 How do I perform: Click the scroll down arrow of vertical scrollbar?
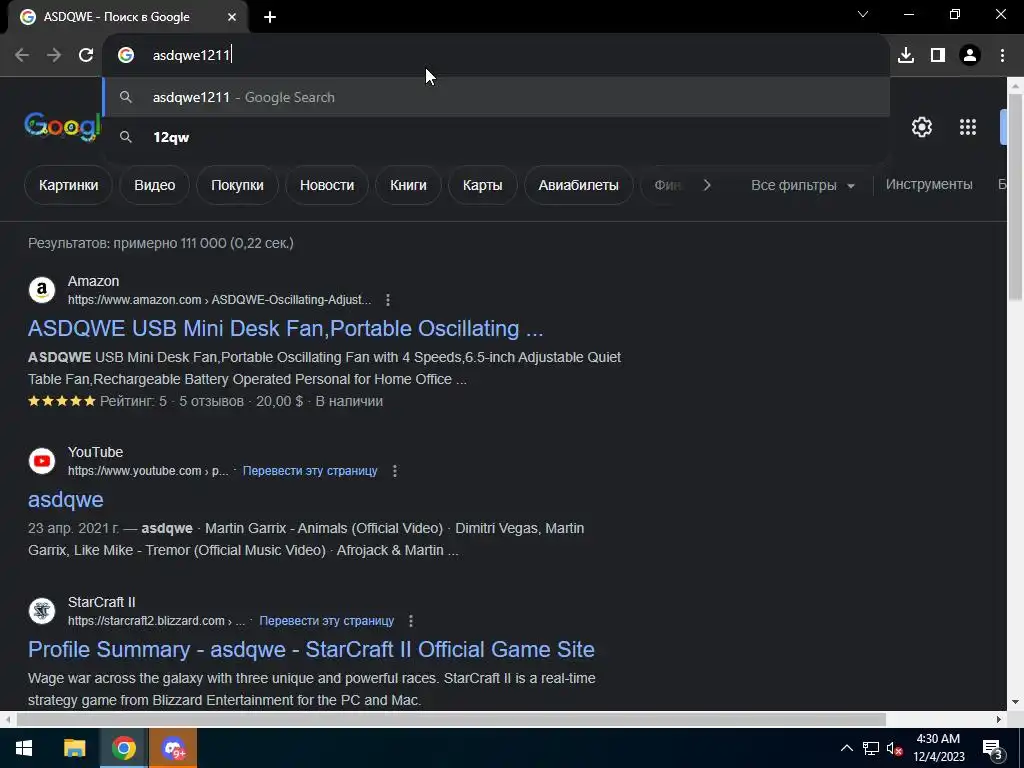pyautogui.click(x=1015, y=703)
